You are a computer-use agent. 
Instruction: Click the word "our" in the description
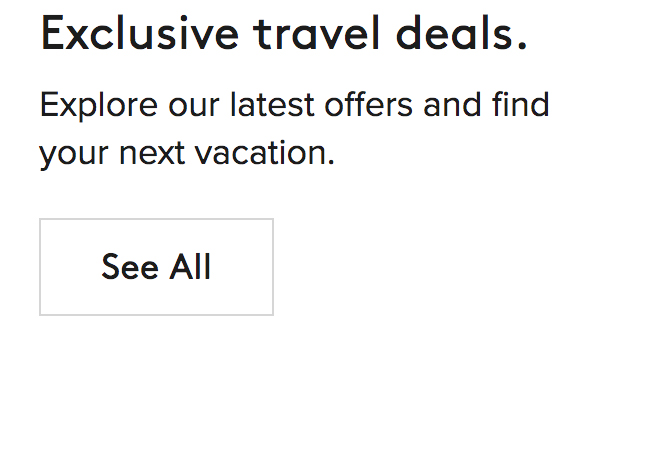coord(190,104)
